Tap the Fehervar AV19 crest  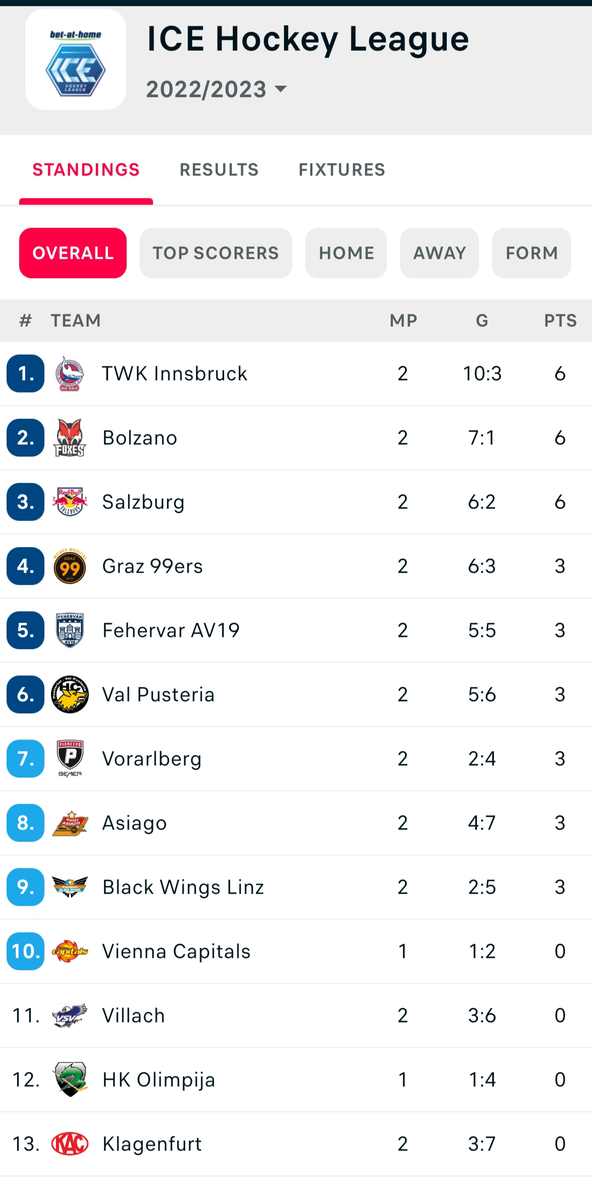click(x=70, y=630)
